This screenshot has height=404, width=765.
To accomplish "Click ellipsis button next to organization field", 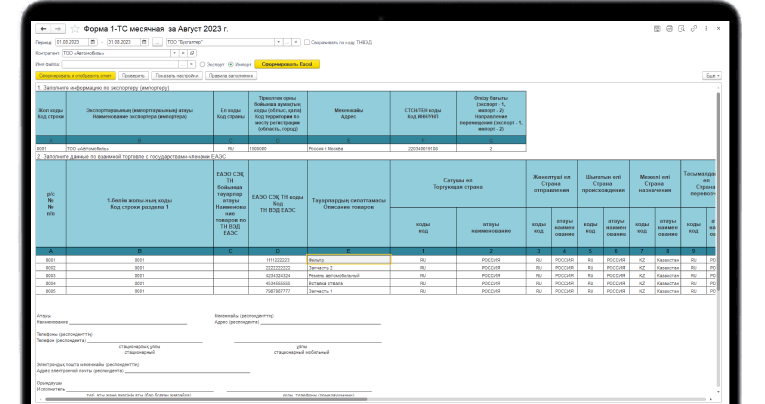I will tap(287, 42).
